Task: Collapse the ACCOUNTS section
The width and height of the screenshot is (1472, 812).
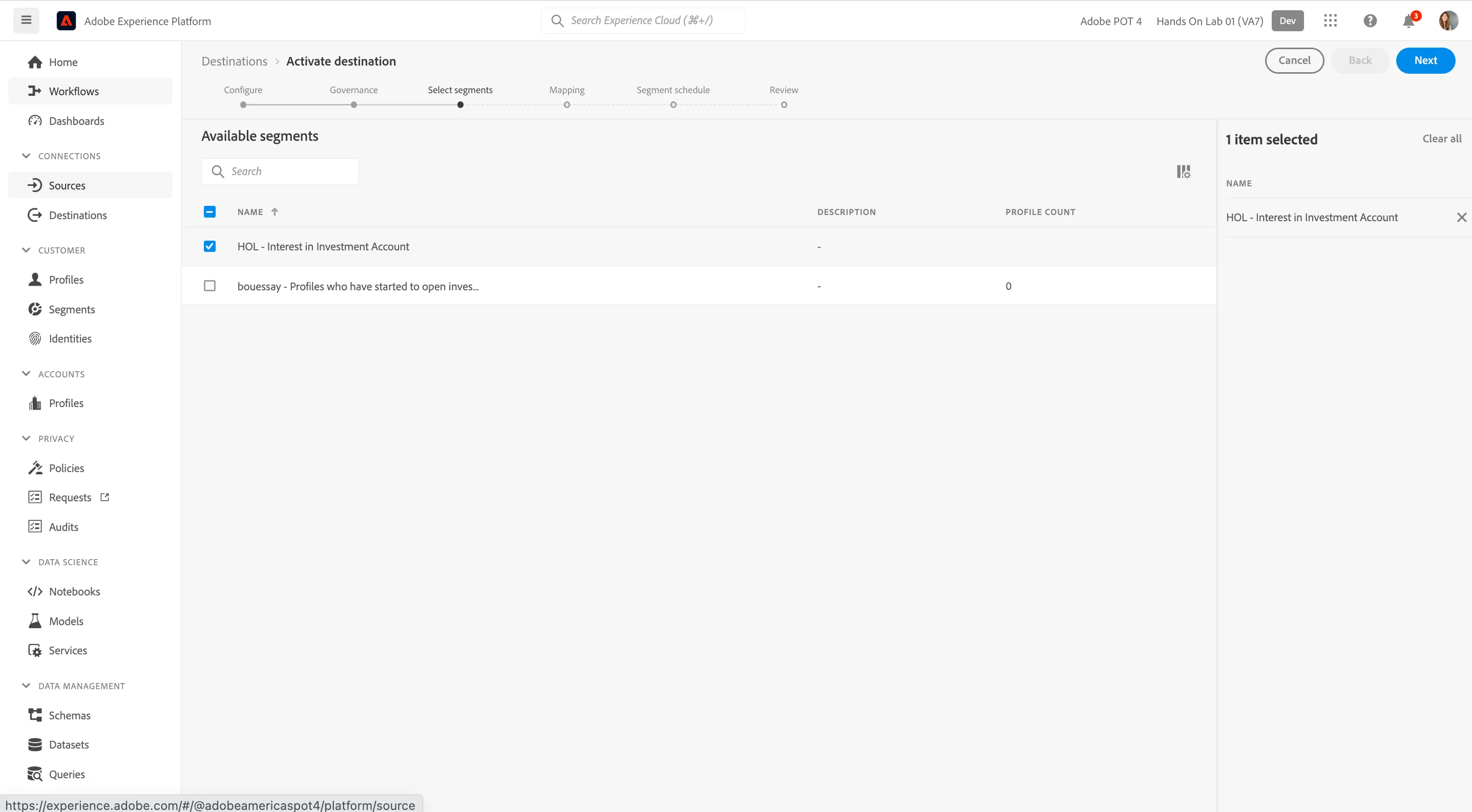Action: (26, 374)
